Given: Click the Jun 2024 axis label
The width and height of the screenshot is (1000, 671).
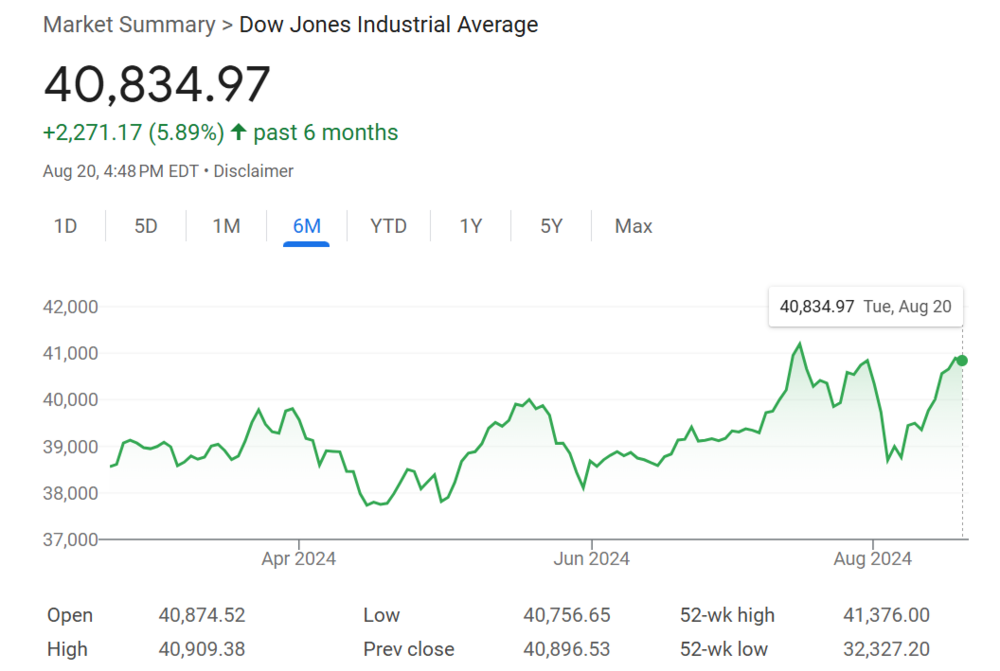Looking at the screenshot, I should pyautogui.click(x=591, y=559).
